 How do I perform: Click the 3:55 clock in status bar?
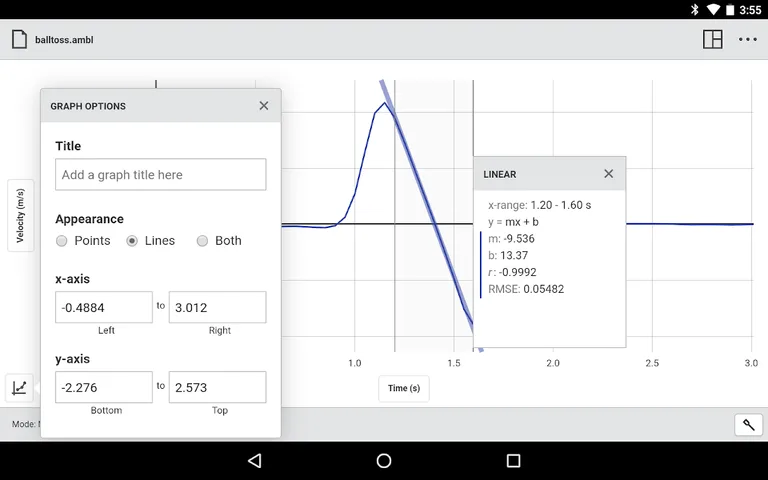coord(750,10)
